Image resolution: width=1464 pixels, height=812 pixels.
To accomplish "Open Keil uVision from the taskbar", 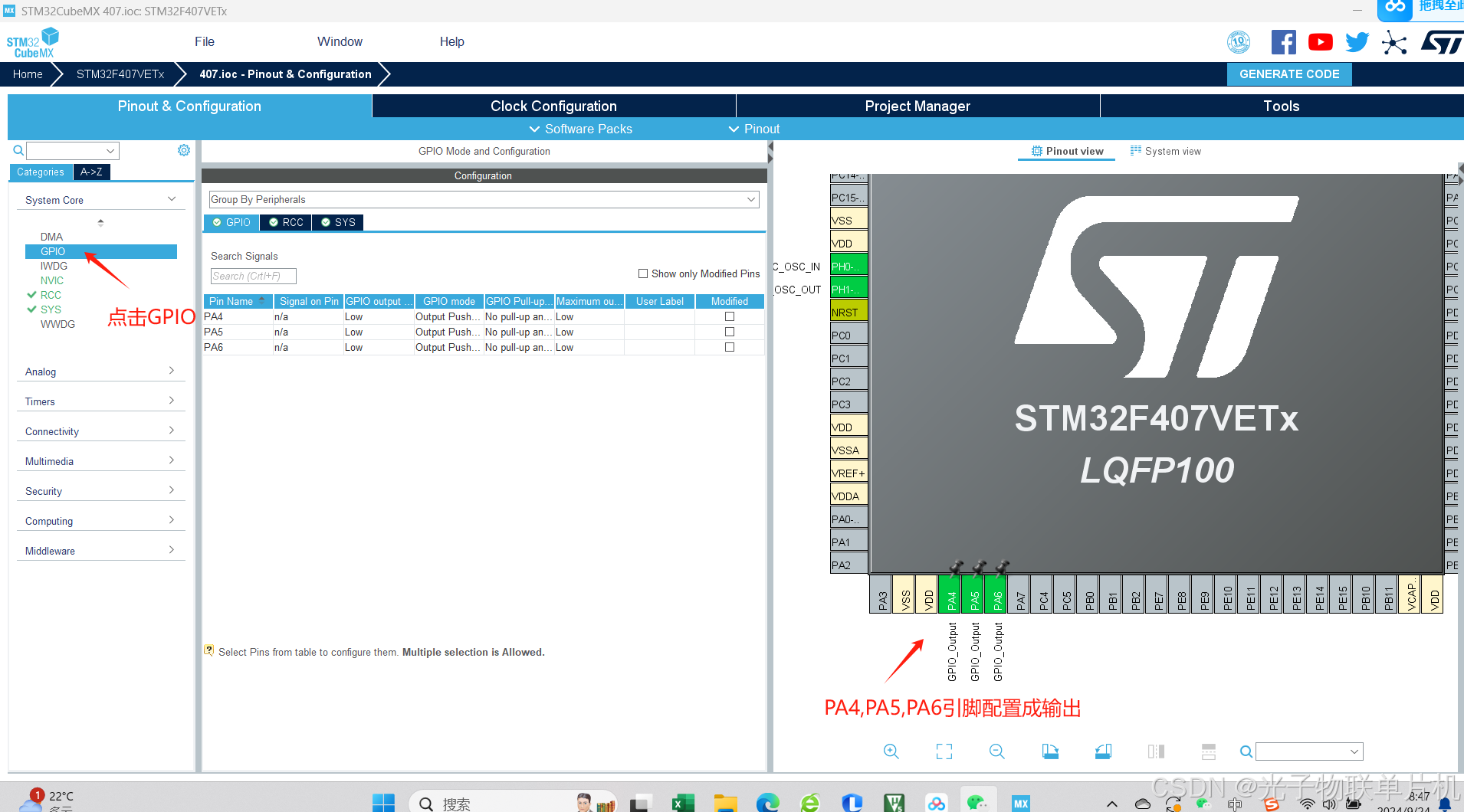I will [x=894, y=803].
